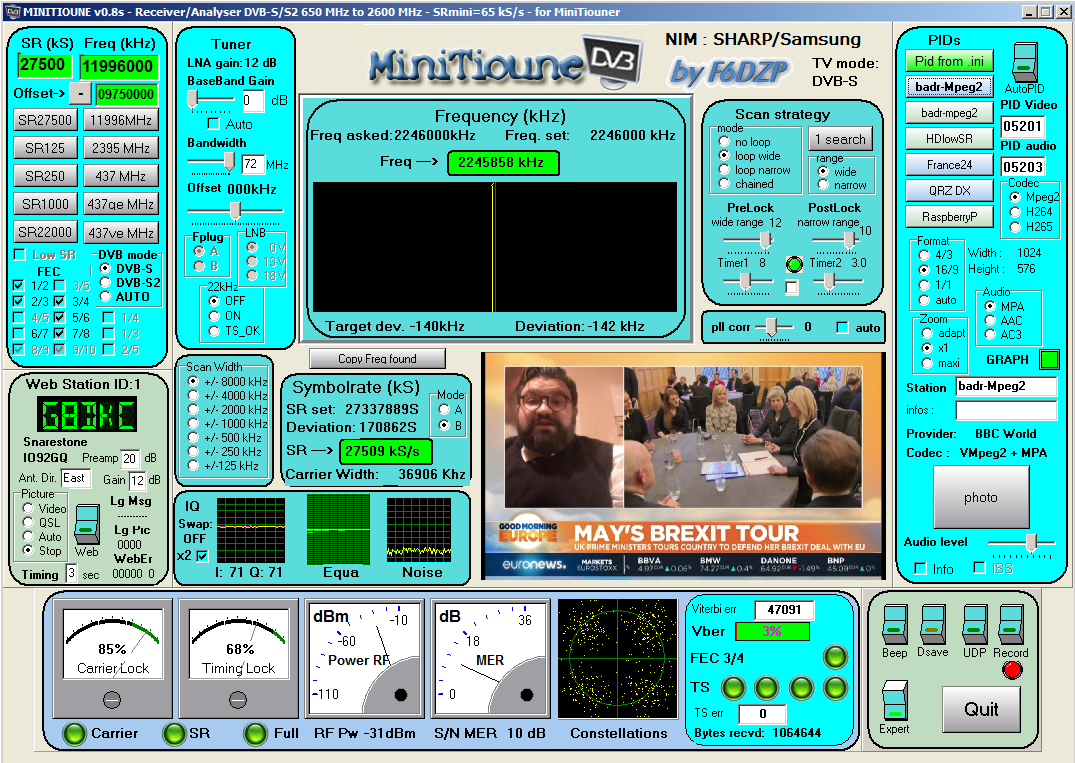1075x763 pixels.
Task: Click the Quit button
Action: coord(981,709)
